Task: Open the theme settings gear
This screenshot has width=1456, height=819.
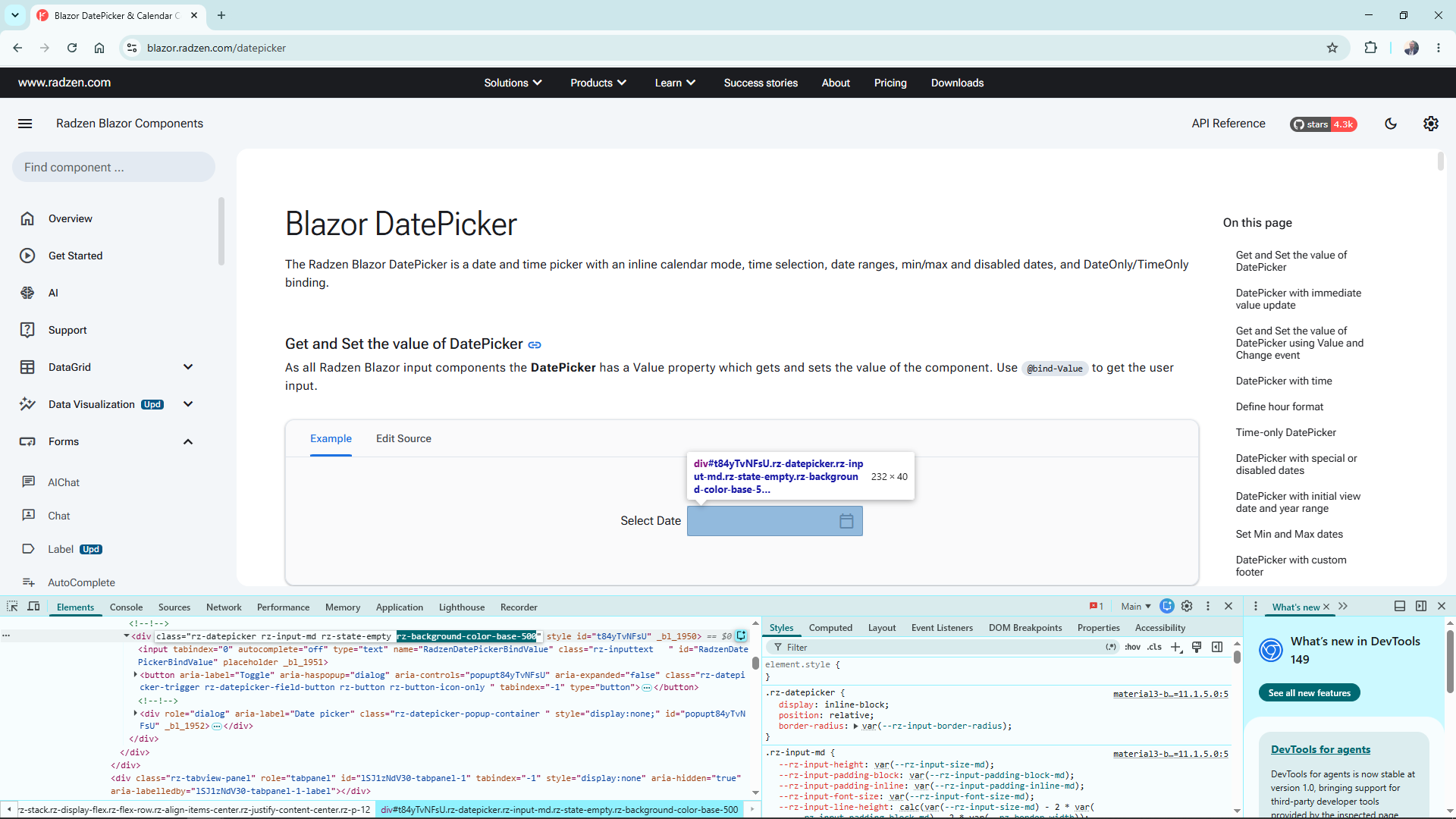Action: (x=1431, y=124)
